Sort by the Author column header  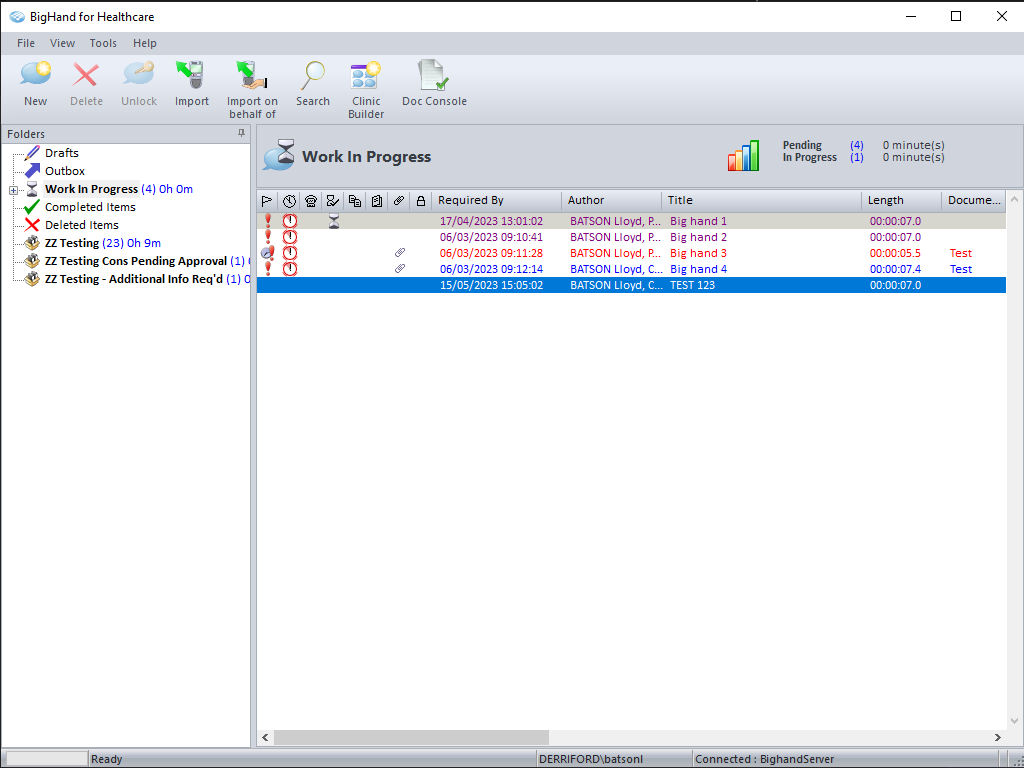[x=611, y=200]
